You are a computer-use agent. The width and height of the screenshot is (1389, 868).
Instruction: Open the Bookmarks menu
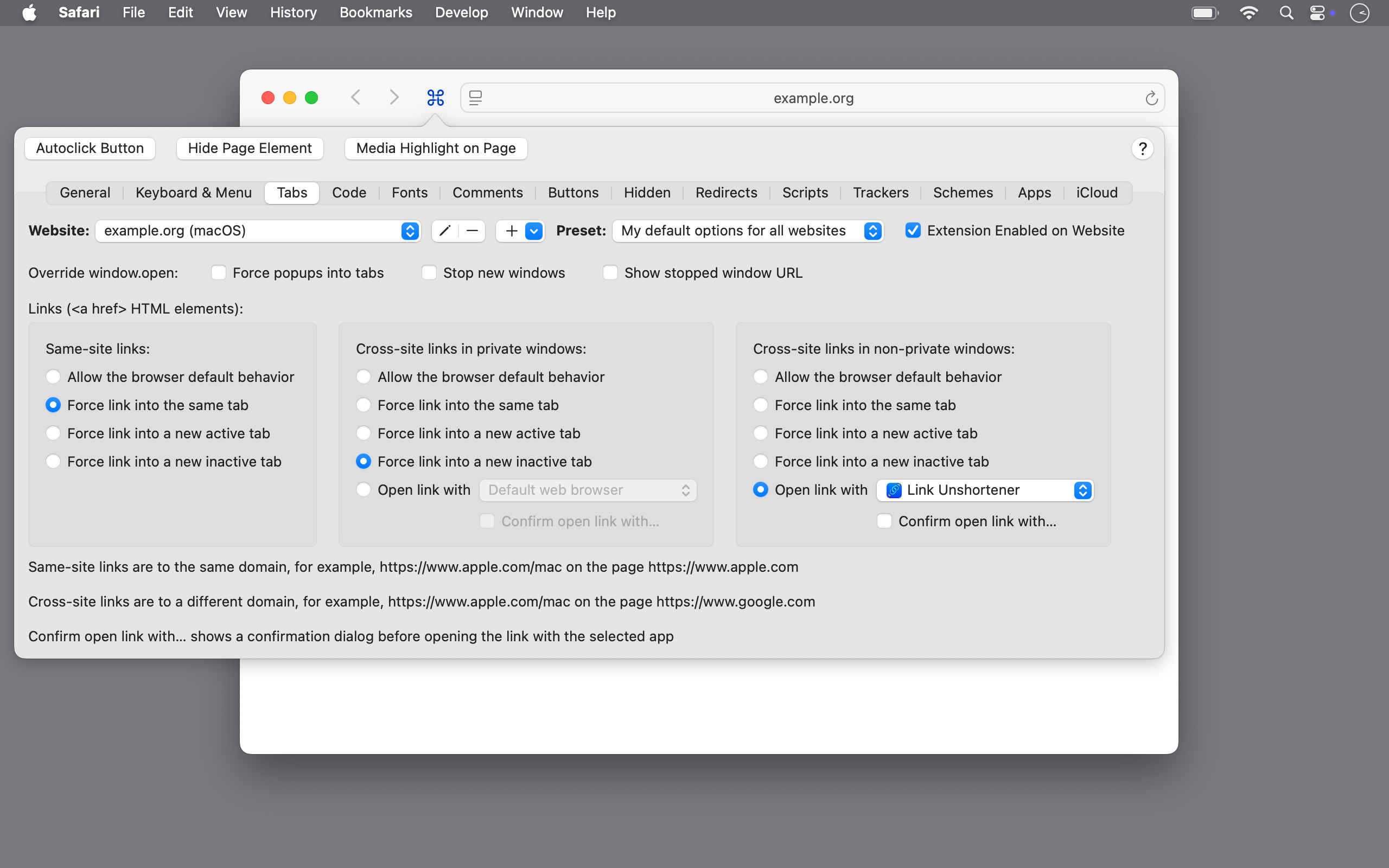coord(376,12)
